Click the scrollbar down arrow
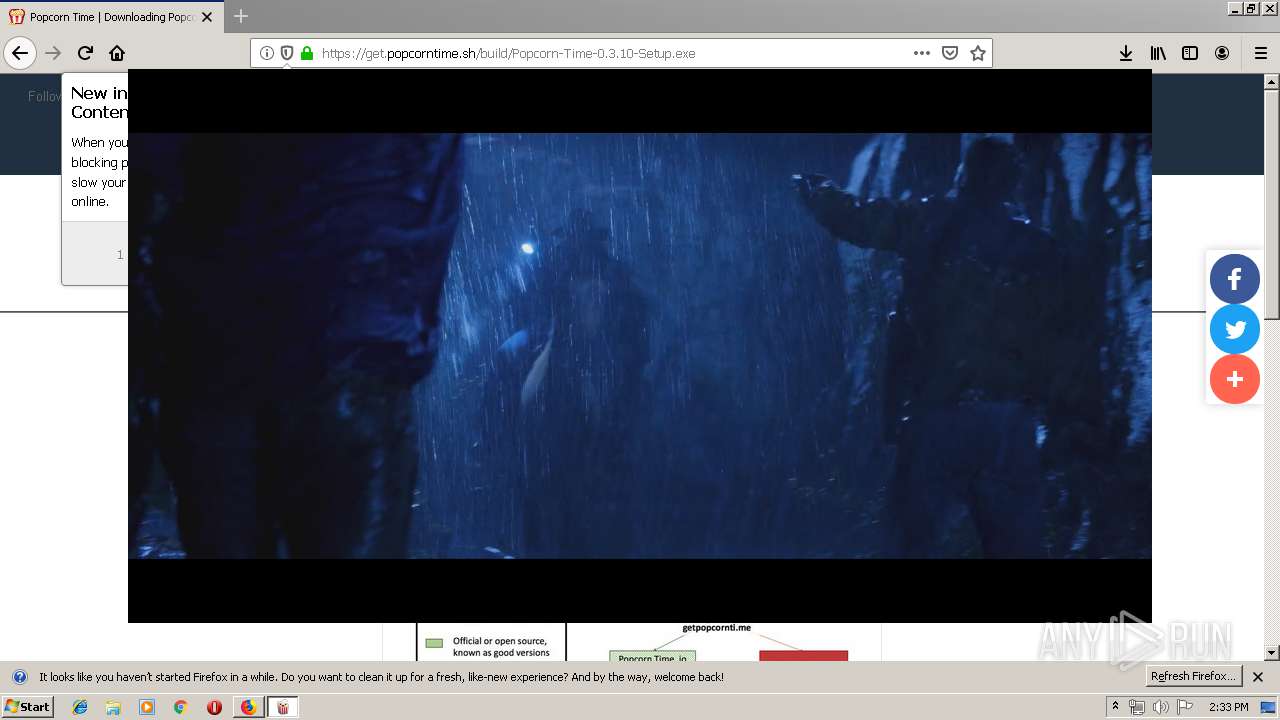1280x720 pixels. point(1271,653)
